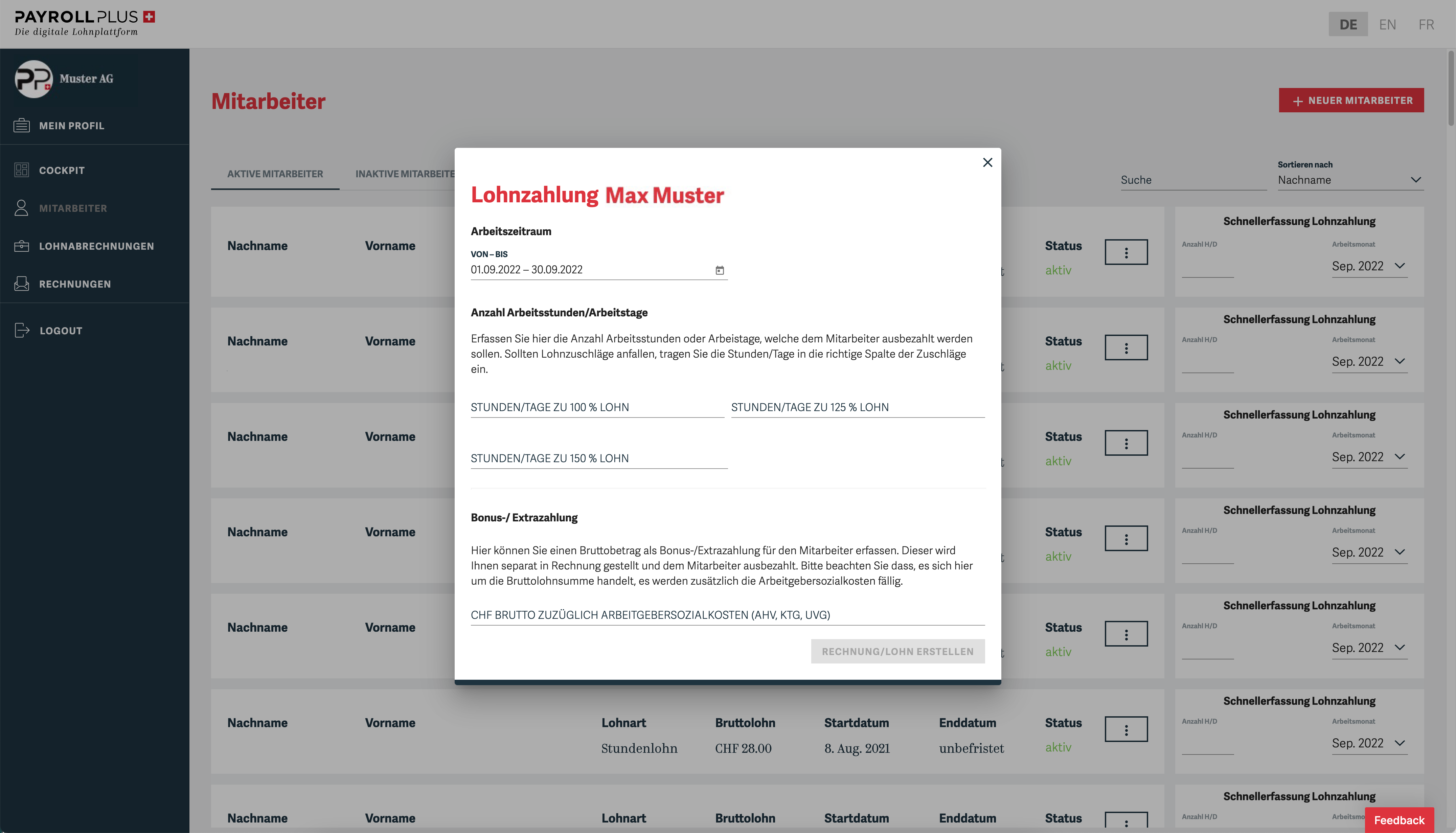Open the date picker for Arbeitszeitraum

coord(720,269)
